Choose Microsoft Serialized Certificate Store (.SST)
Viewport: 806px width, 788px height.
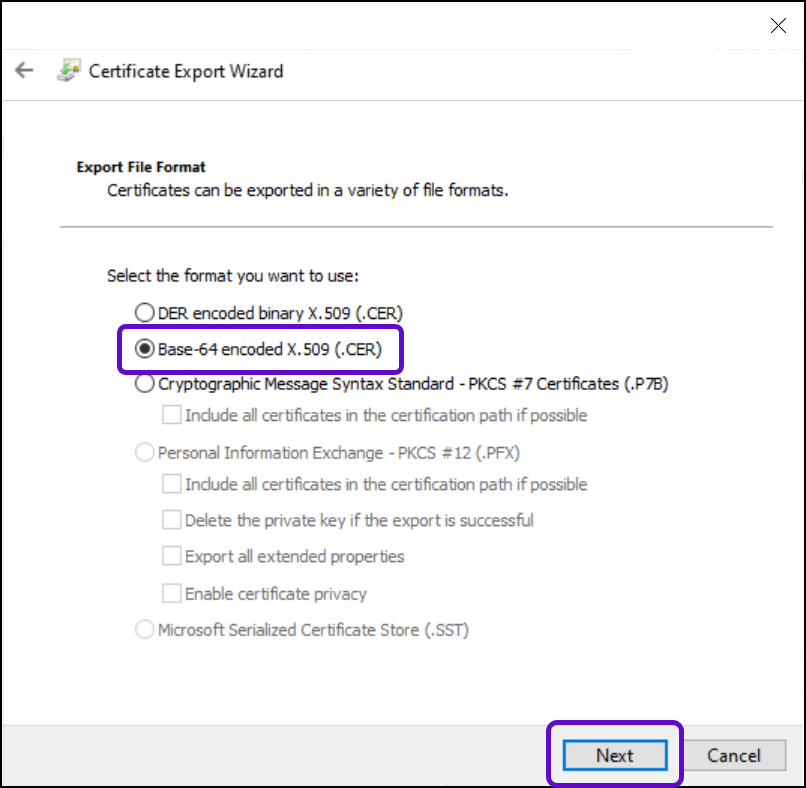pos(145,630)
